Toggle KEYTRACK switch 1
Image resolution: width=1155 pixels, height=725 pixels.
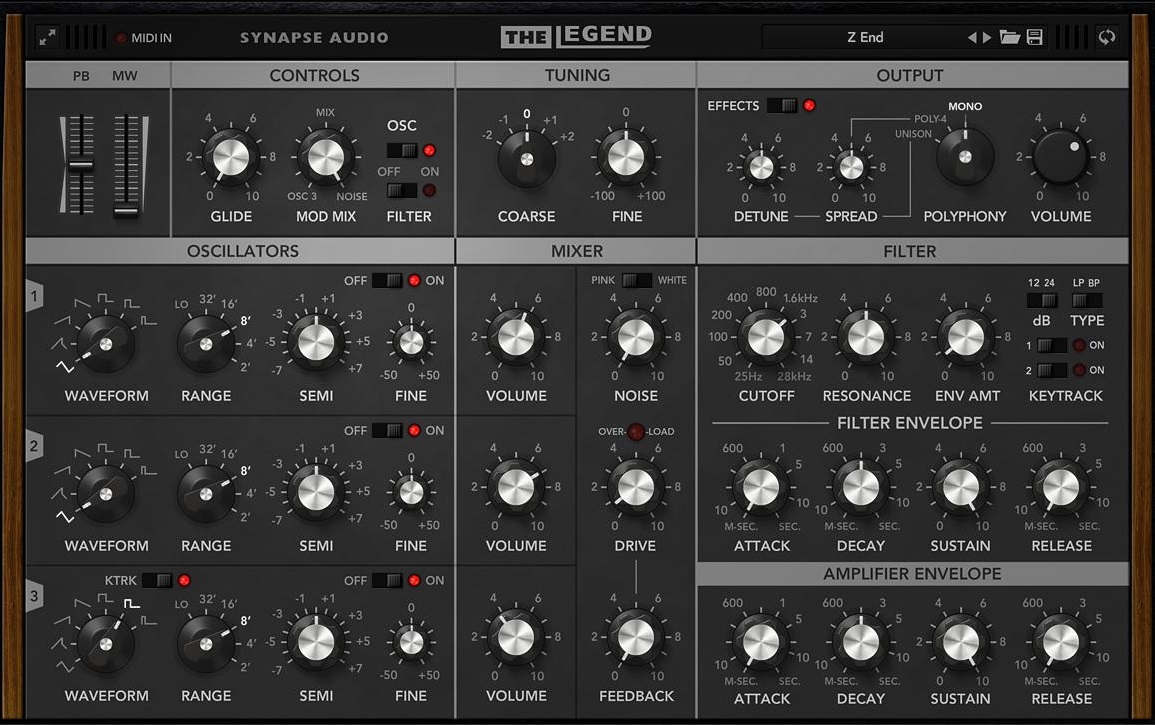pos(1052,345)
